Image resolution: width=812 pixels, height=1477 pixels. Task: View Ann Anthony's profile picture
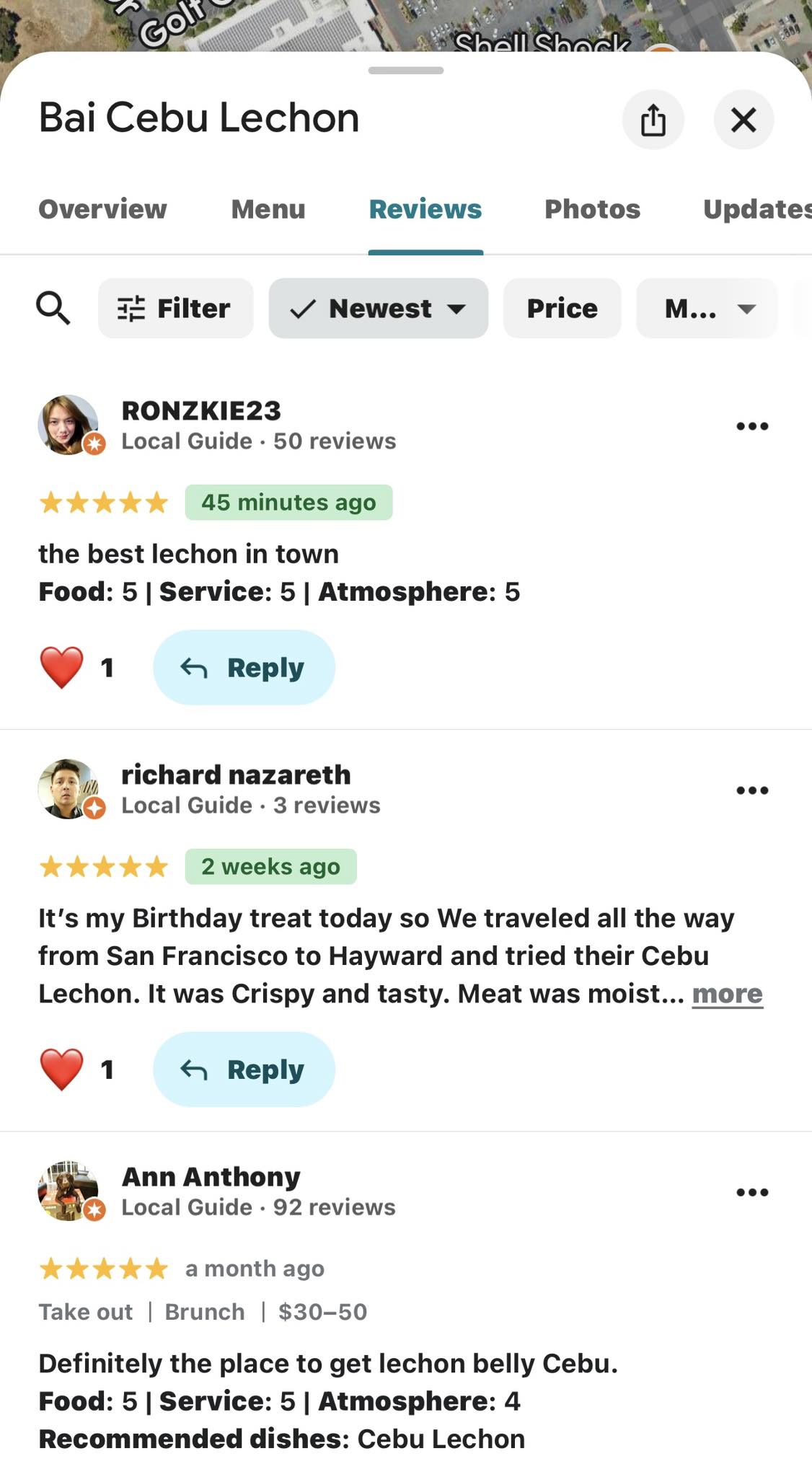(x=69, y=1191)
